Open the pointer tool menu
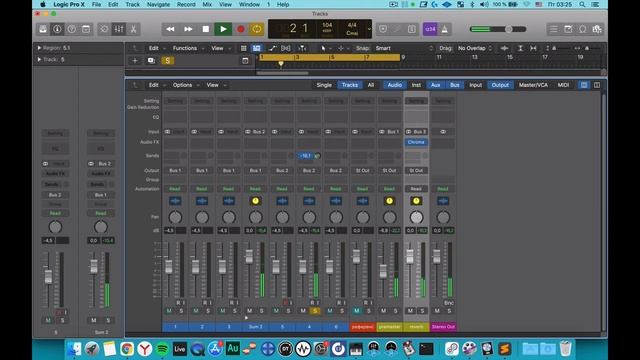This screenshot has height=360, width=640. pyautogui.click(x=325, y=48)
